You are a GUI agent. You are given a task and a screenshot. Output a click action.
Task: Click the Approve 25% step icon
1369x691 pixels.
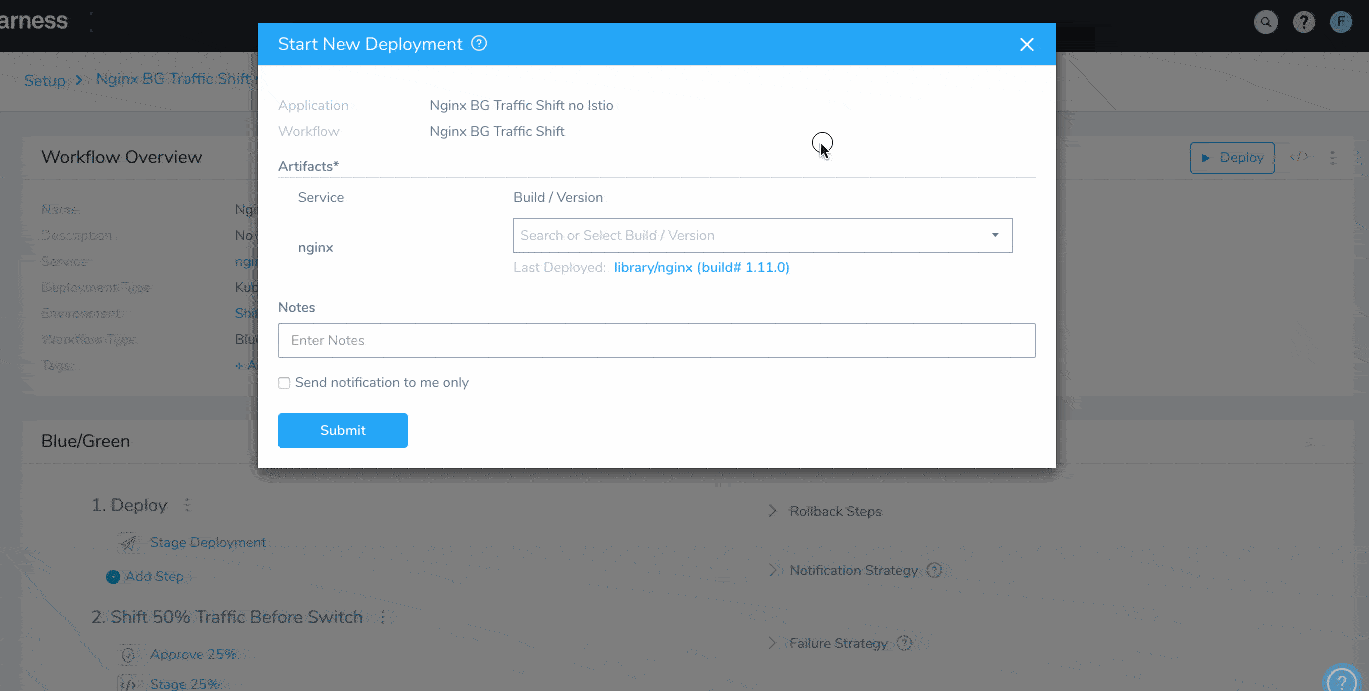128,655
